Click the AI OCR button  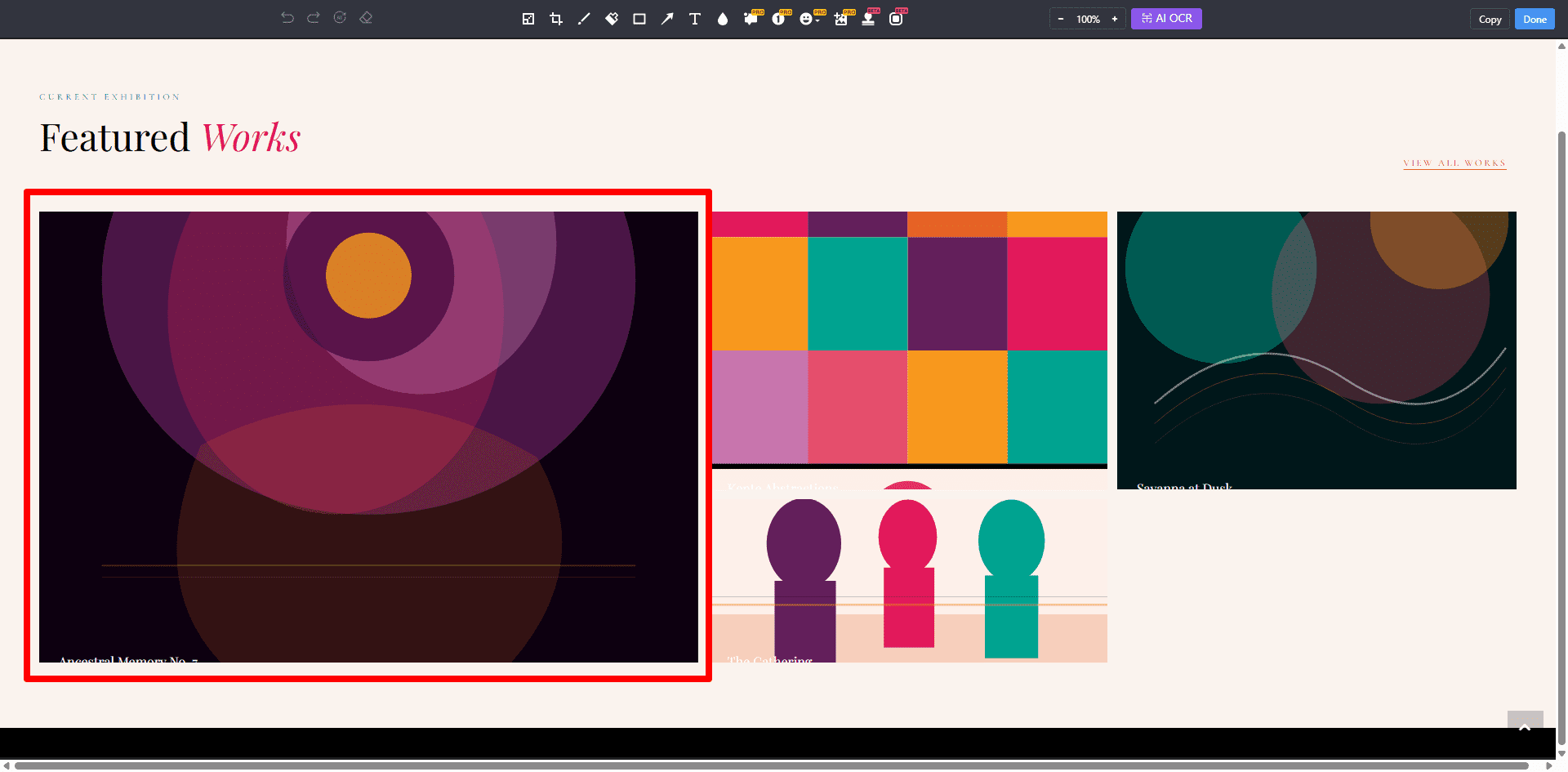tap(1166, 18)
